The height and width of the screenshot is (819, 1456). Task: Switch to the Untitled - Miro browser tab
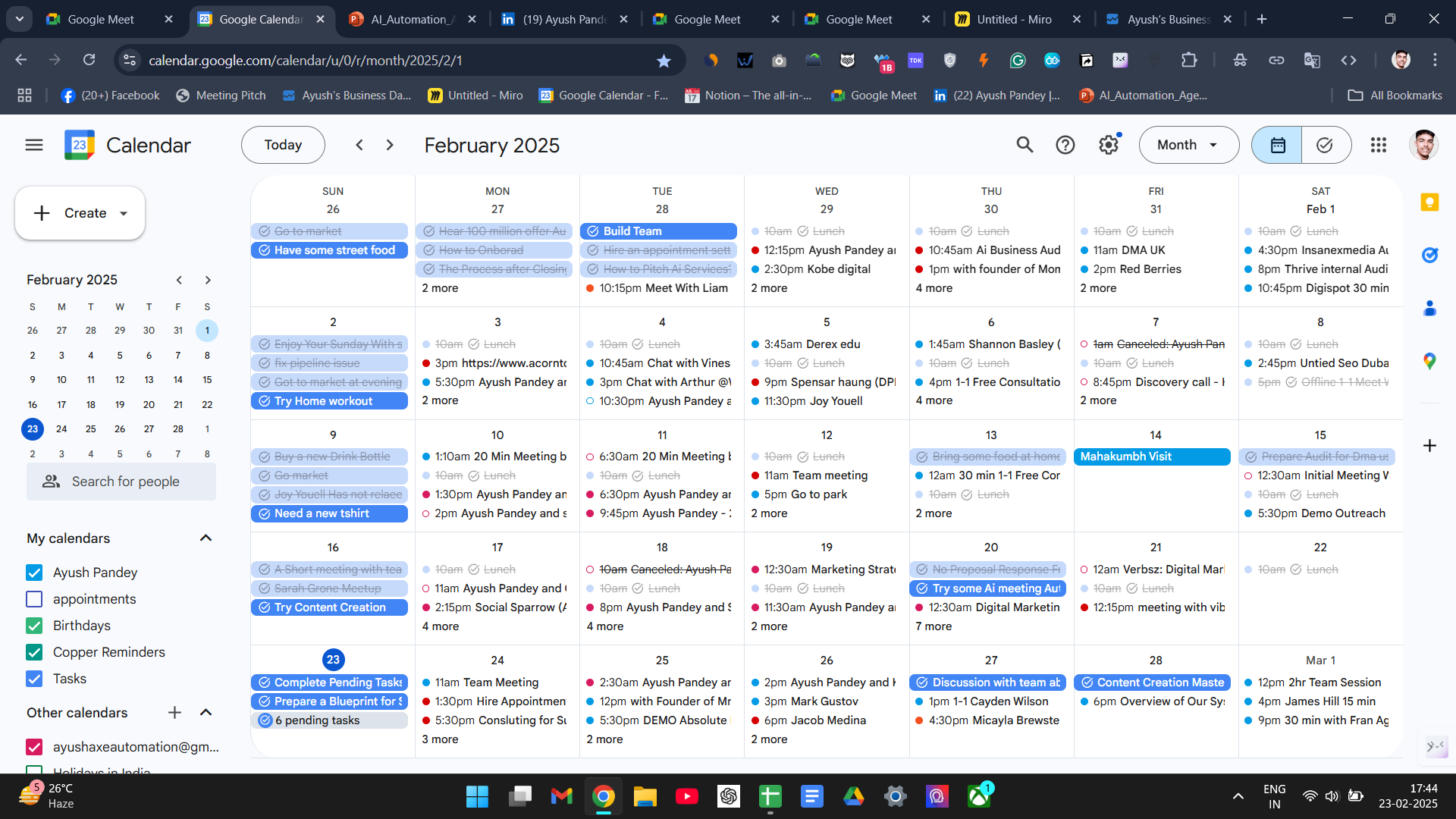point(1013,19)
